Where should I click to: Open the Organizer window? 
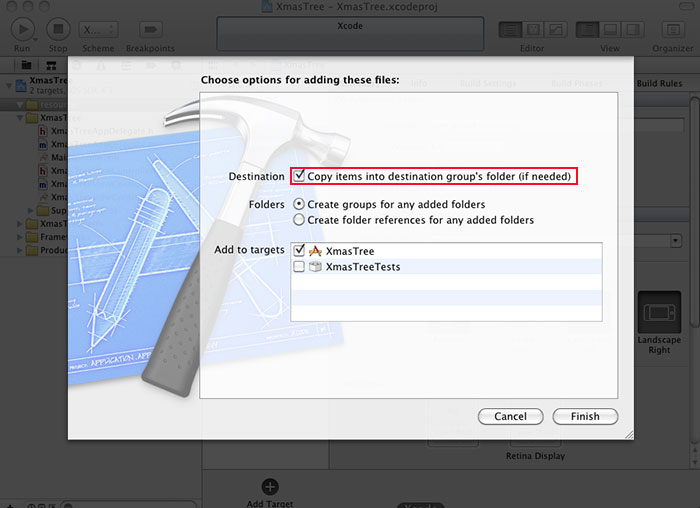pos(673,30)
